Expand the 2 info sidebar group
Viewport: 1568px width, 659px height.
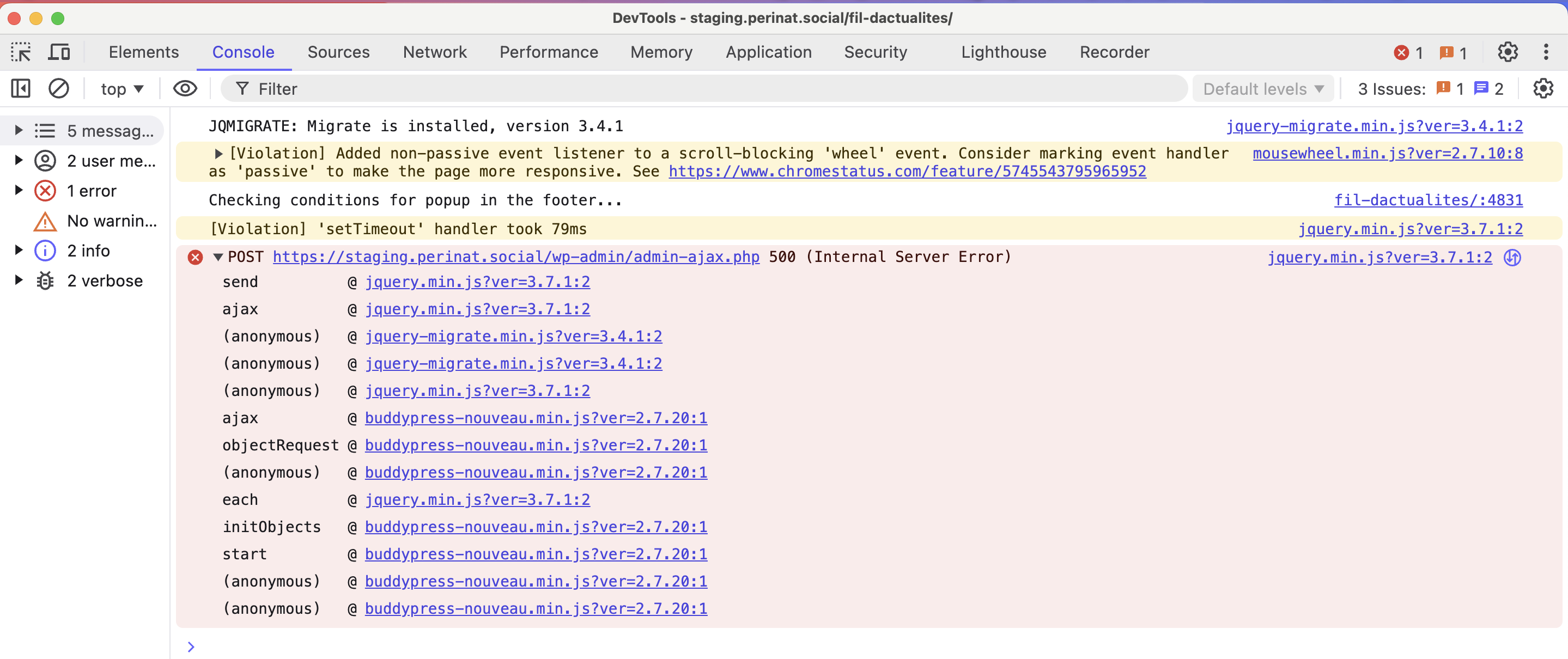(x=19, y=250)
